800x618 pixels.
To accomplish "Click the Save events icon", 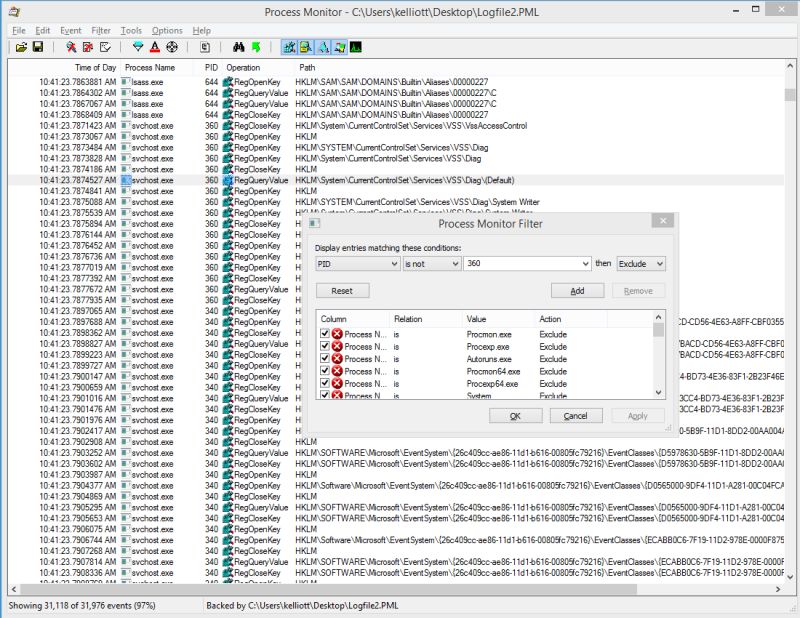I will click(x=40, y=47).
